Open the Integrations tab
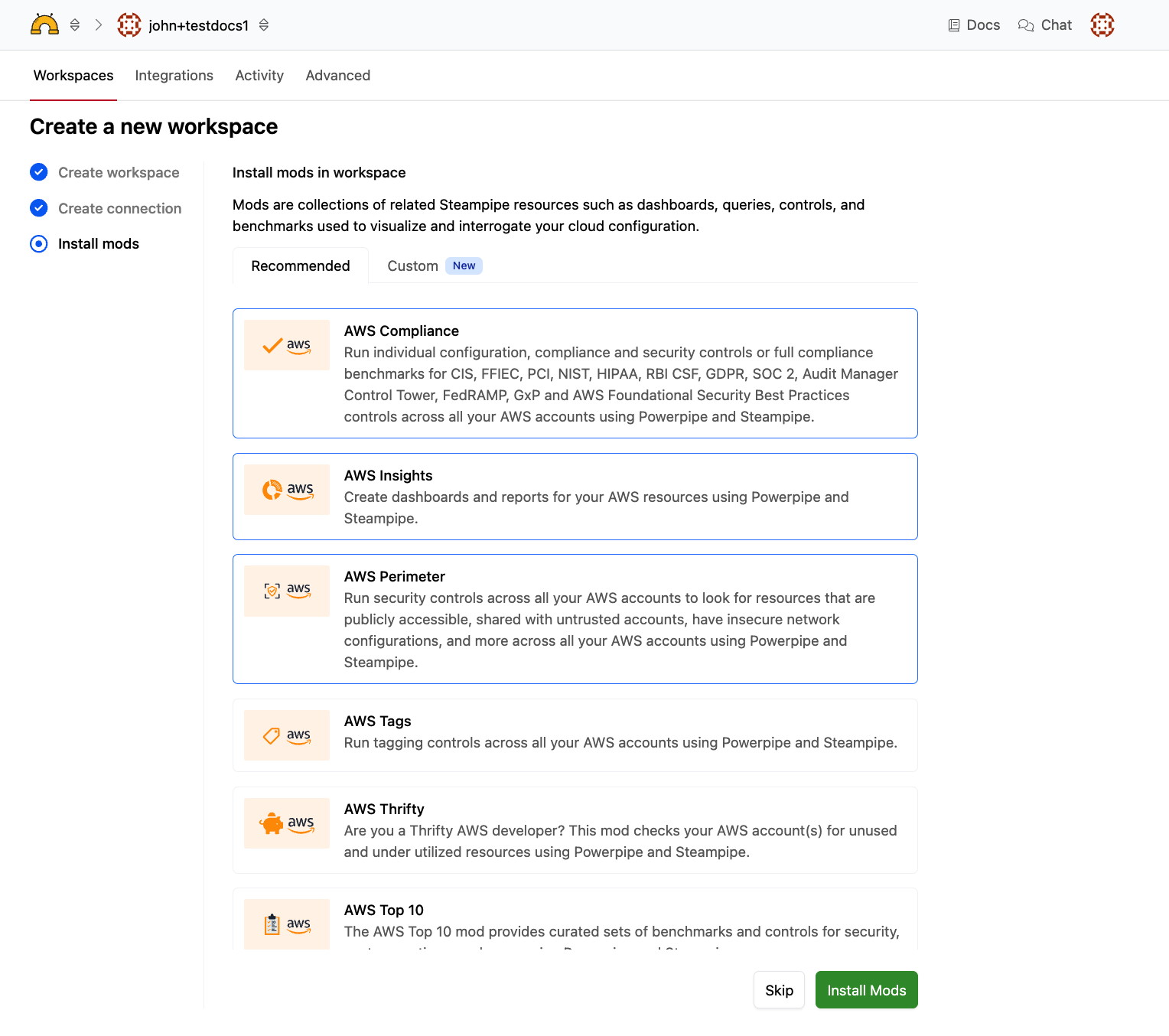 pyautogui.click(x=174, y=76)
